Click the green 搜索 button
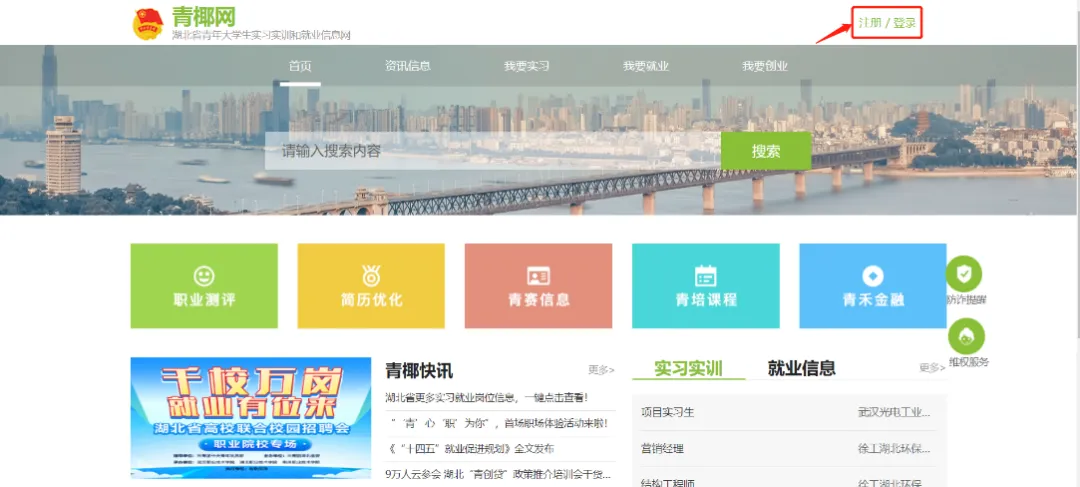The height and width of the screenshot is (487, 1080). click(x=766, y=151)
